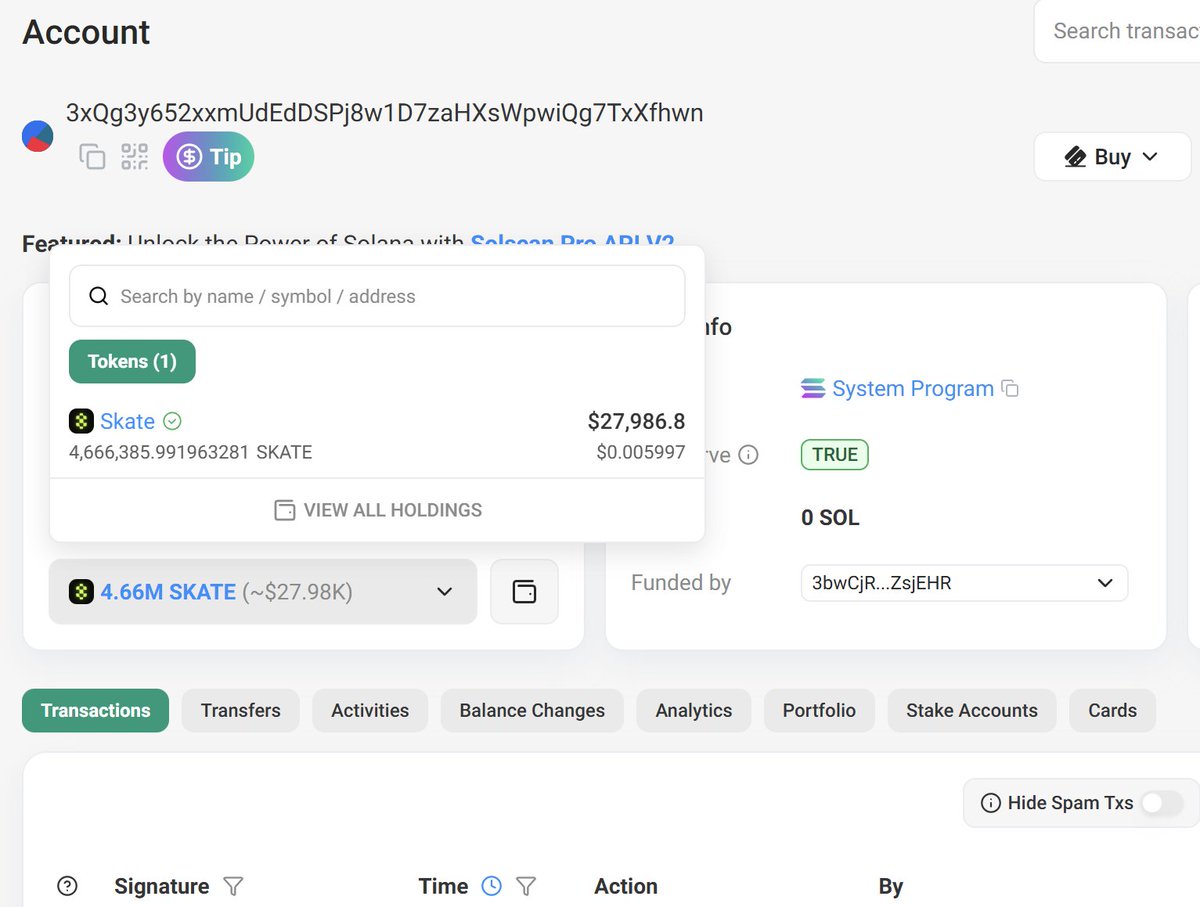
Task: Click the $27,986.8 value text
Action: pyautogui.click(x=636, y=422)
